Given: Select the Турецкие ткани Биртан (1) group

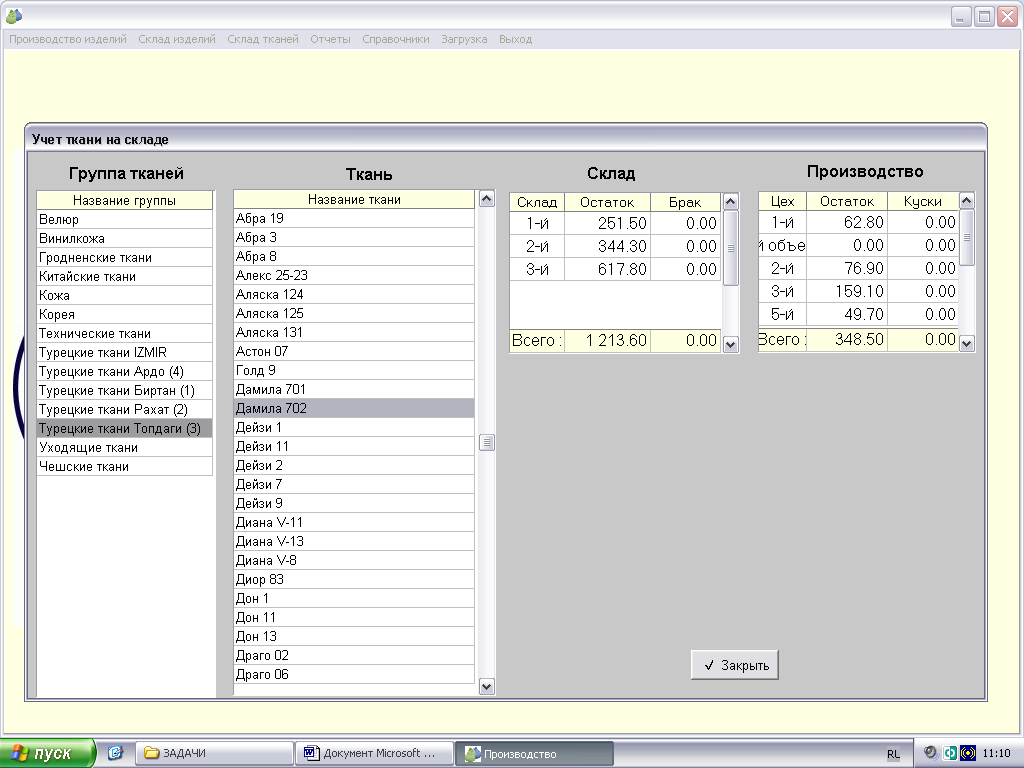Looking at the screenshot, I should click(x=125, y=390).
